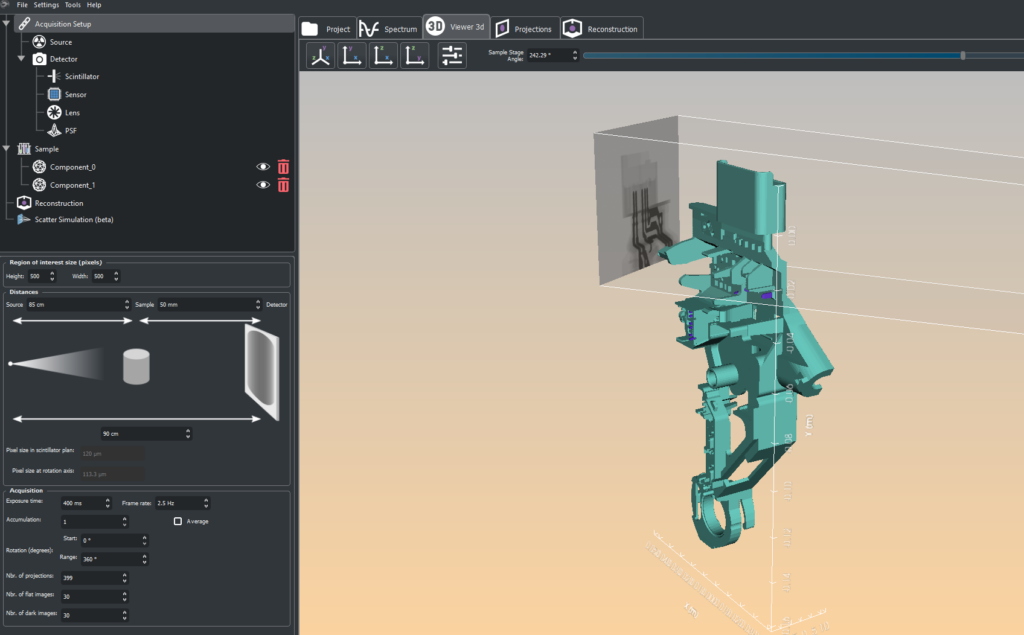
Task: Open the viewer settings sliders icon
Action: pos(452,57)
